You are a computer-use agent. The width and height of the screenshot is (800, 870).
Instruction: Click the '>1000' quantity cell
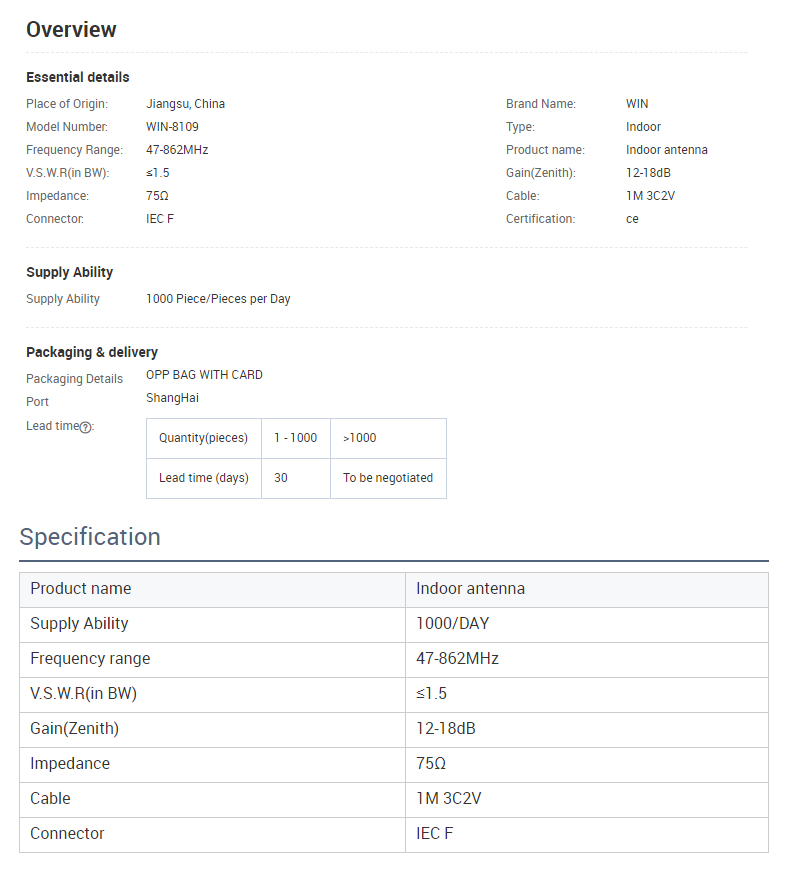360,438
